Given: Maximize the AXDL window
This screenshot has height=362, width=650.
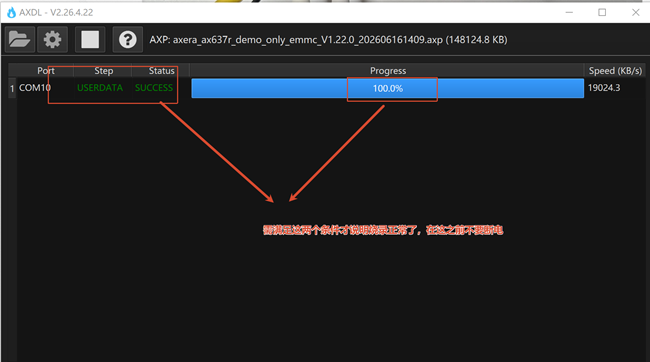Looking at the screenshot, I should pyautogui.click(x=602, y=12).
